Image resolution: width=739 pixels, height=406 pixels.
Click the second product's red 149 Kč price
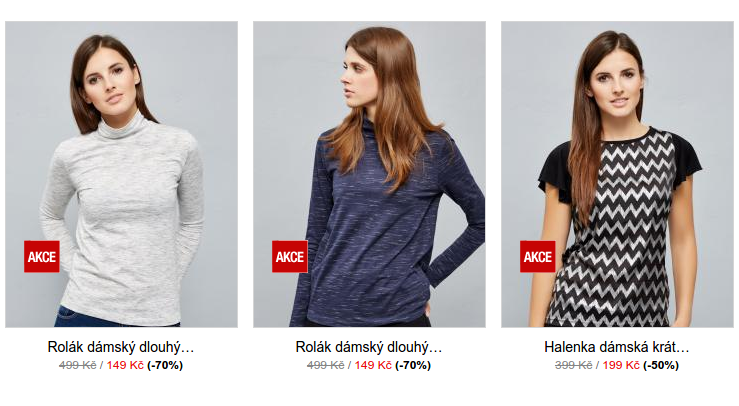point(373,365)
